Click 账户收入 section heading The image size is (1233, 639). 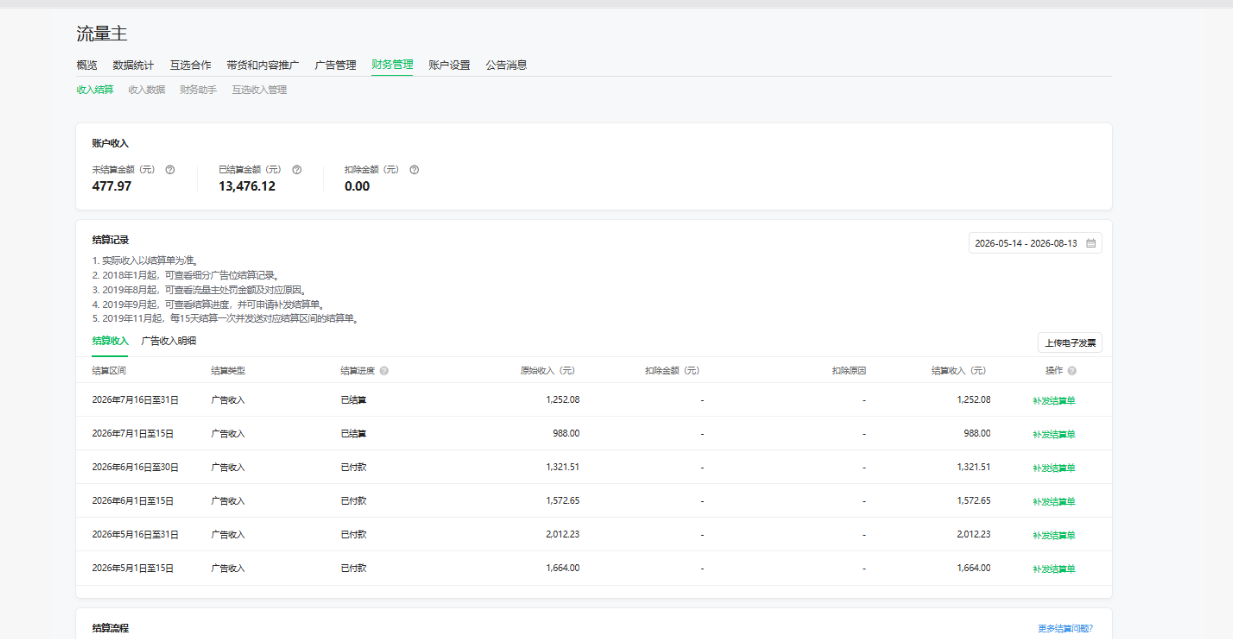[110, 144]
